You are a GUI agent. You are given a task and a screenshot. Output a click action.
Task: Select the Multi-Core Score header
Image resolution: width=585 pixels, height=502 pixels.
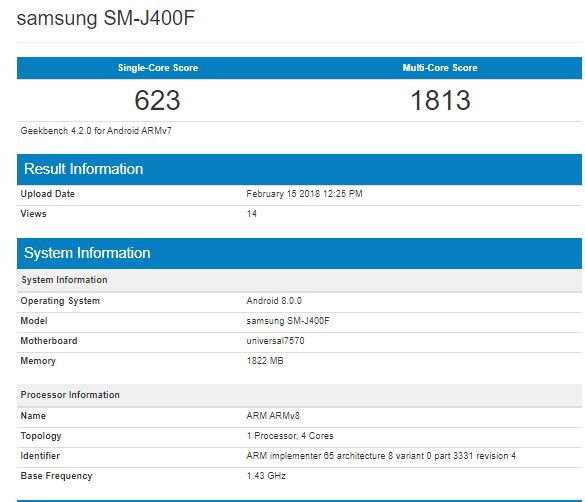pos(440,68)
